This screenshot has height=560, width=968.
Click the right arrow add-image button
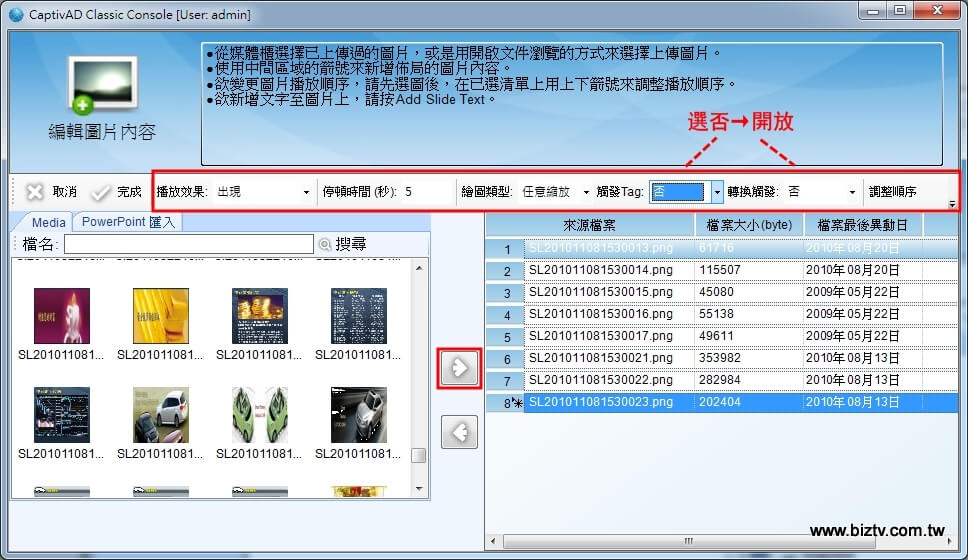click(459, 368)
